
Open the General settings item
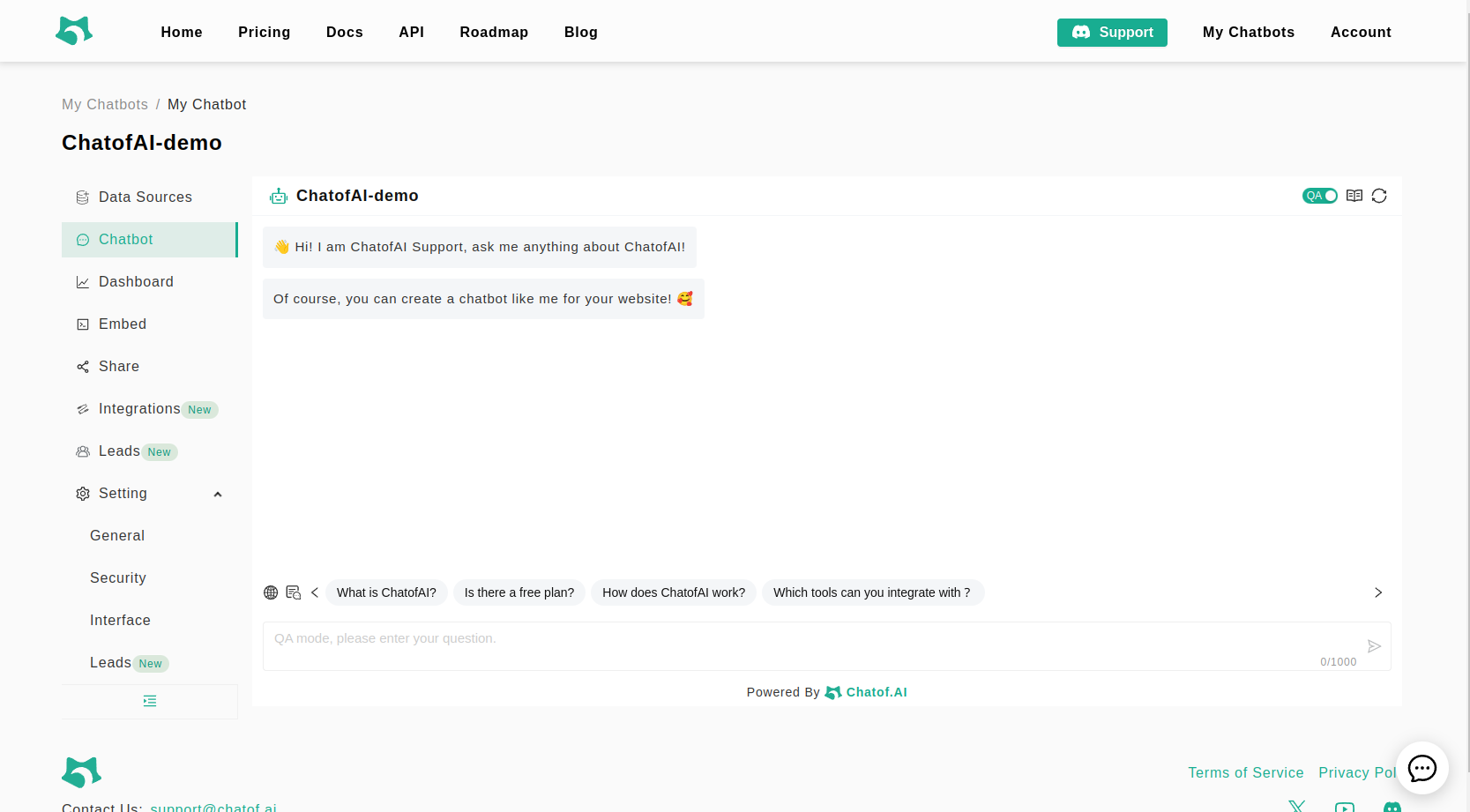[x=150, y=536]
